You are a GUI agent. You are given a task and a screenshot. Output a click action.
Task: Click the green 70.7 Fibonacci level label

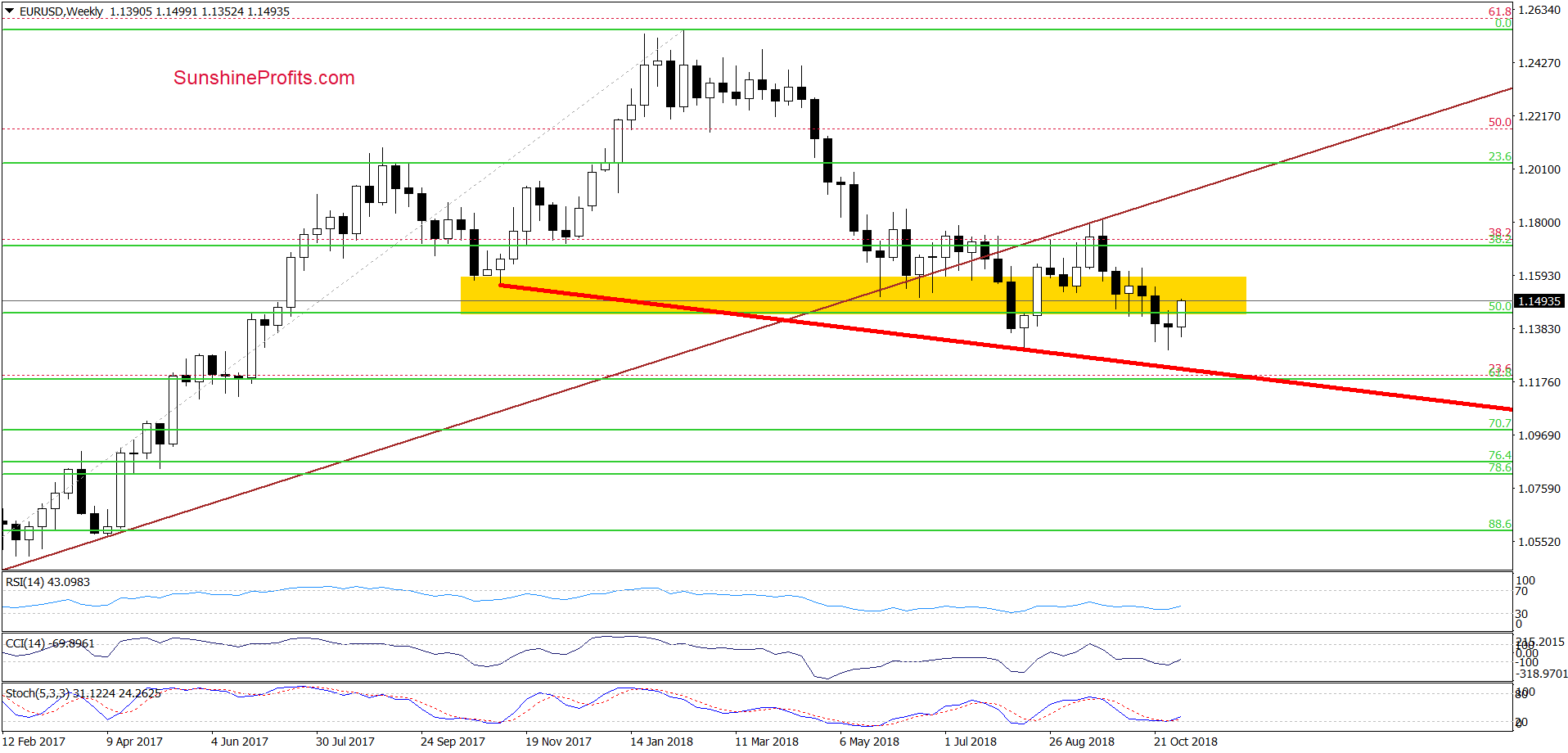click(x=1500, y=423)
